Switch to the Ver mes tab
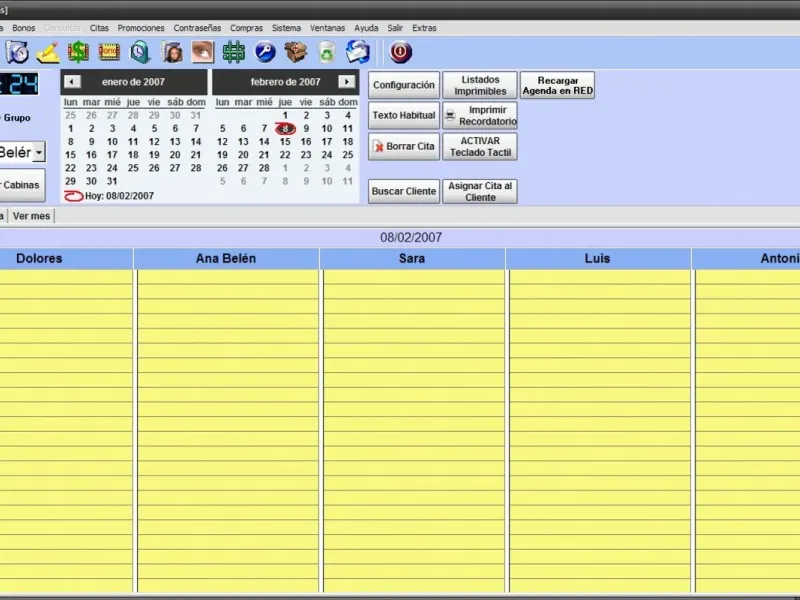Screen dimensions: 800x600 pyautogui.click(x=31, y=216)
